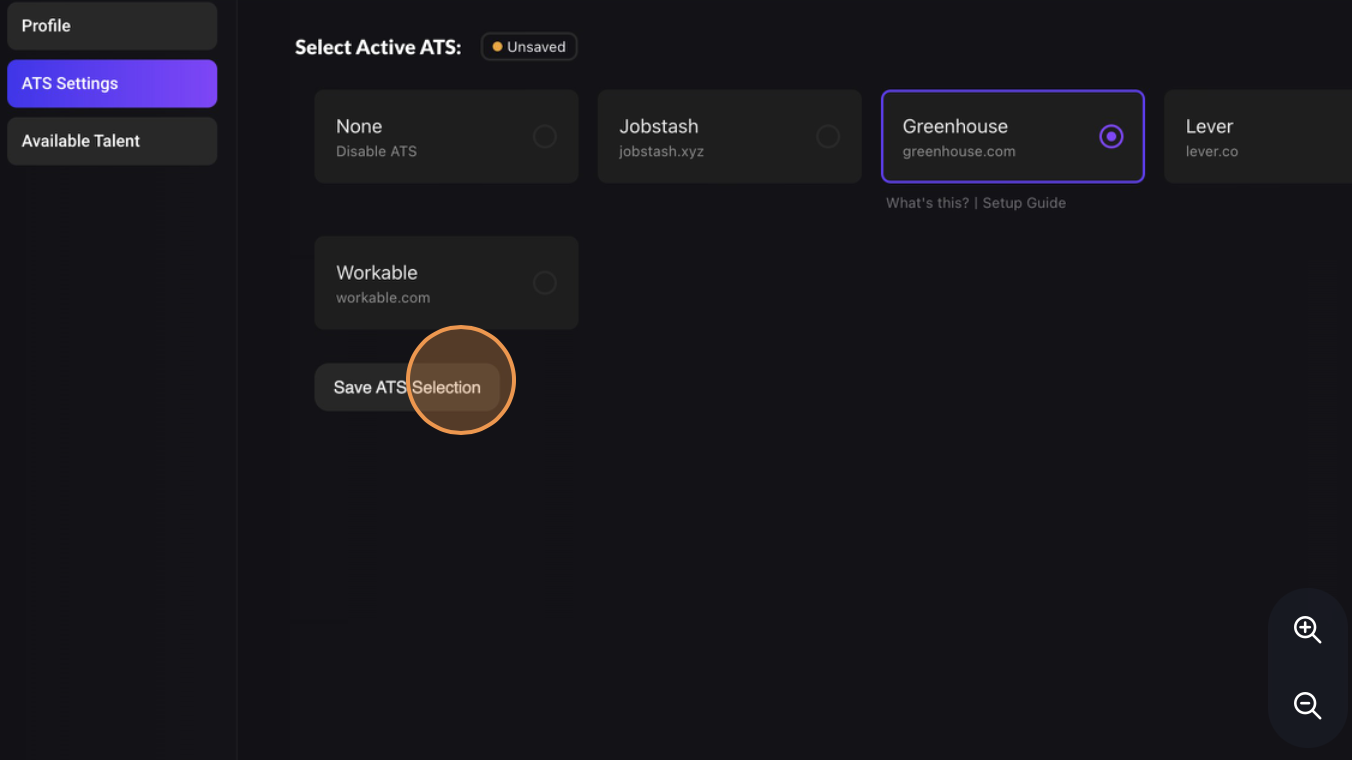The image size is (1352, 760).
Task: Click the "Disable ATS" text
Action: pos(376,152)
